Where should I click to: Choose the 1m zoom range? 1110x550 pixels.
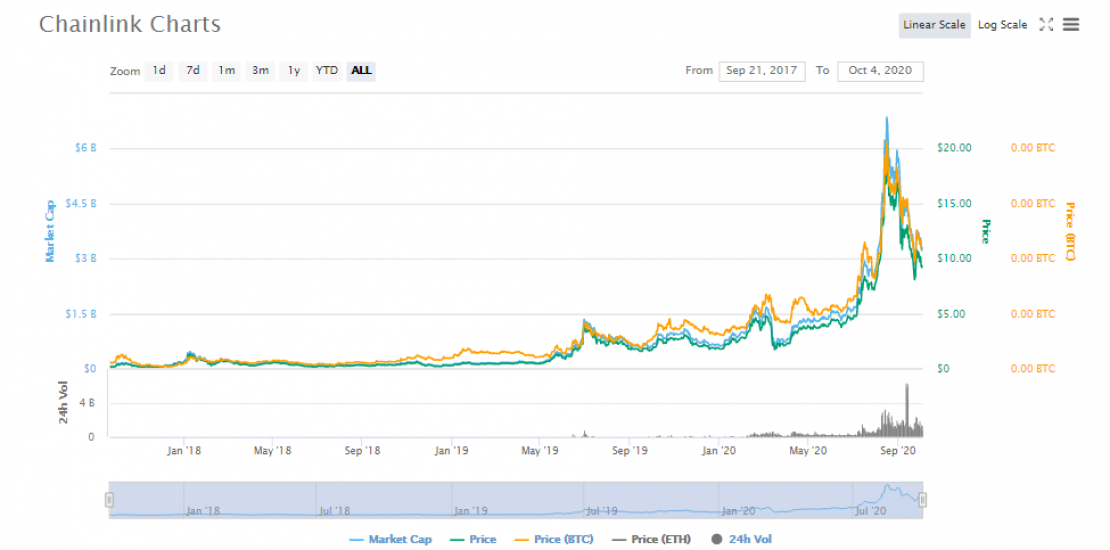tap(227, 71)
